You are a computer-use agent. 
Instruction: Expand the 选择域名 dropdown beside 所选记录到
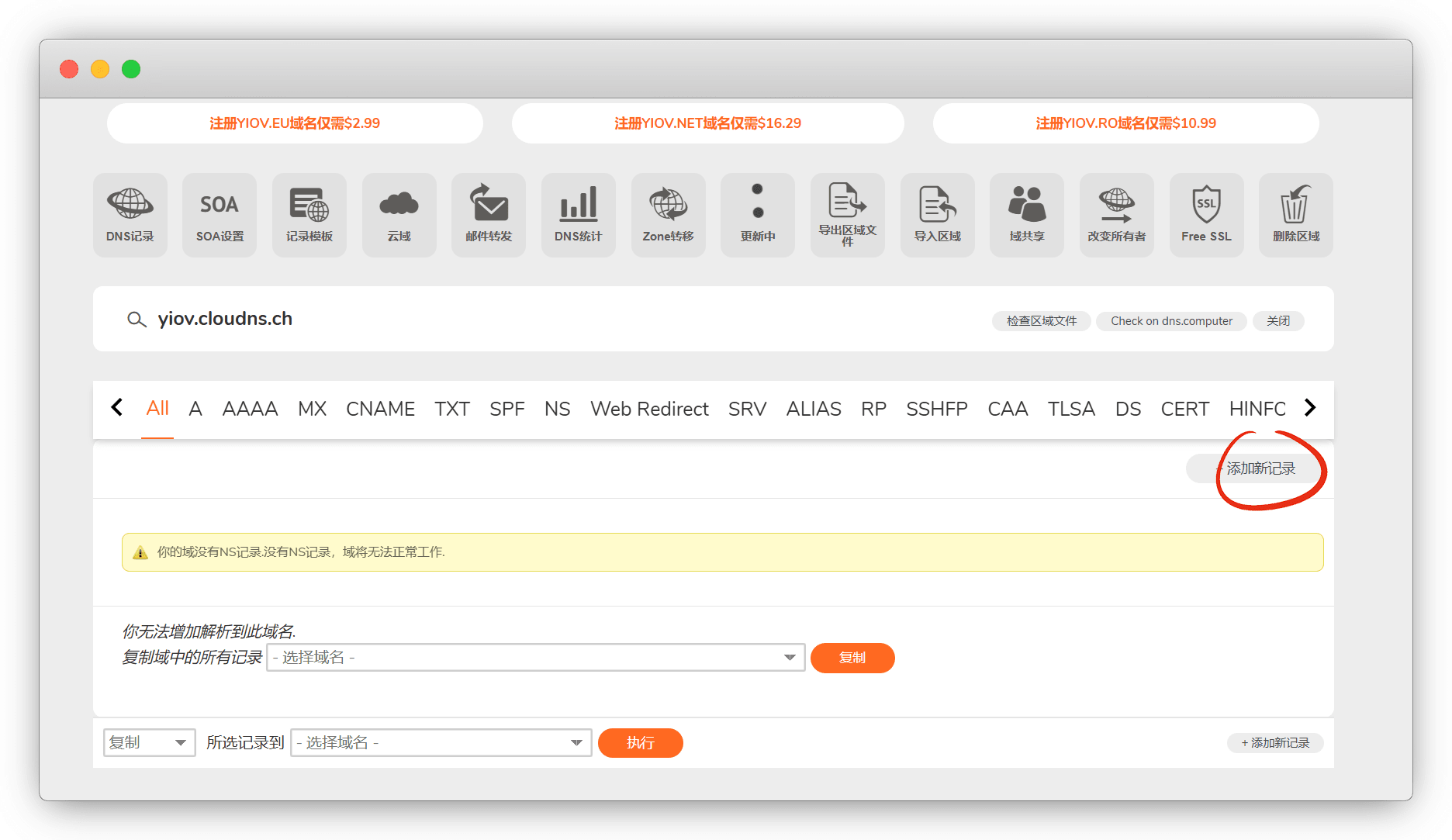[441, 743]
